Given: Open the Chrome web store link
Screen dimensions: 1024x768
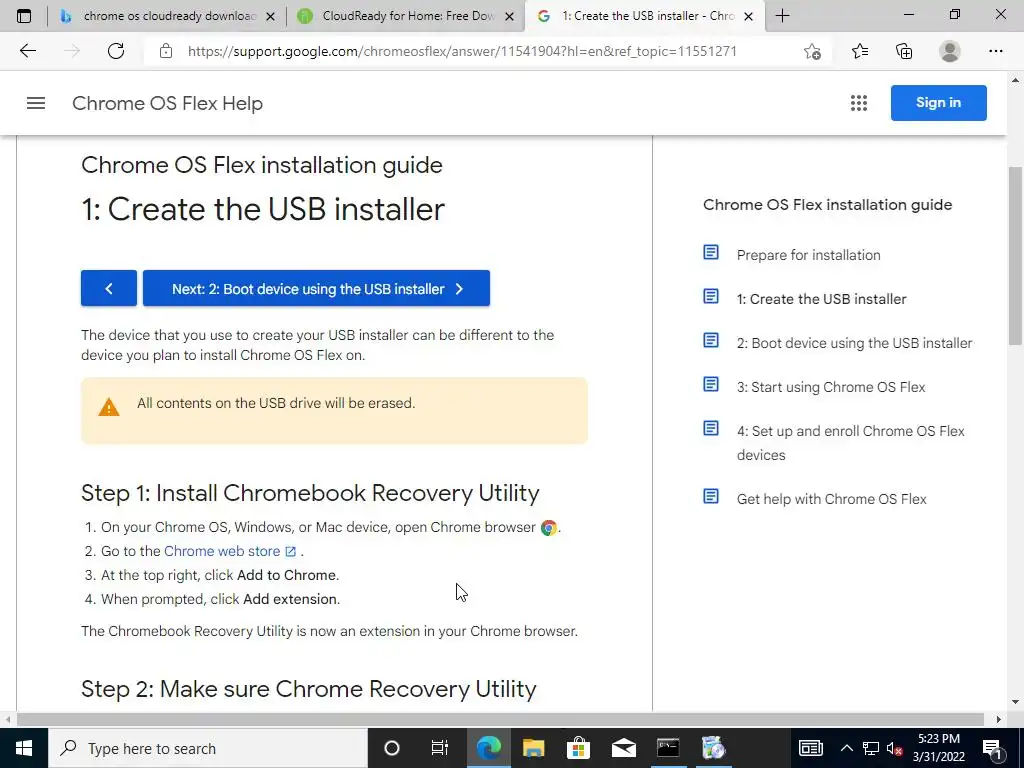Looking at the screenshot, I should [222, 551].
